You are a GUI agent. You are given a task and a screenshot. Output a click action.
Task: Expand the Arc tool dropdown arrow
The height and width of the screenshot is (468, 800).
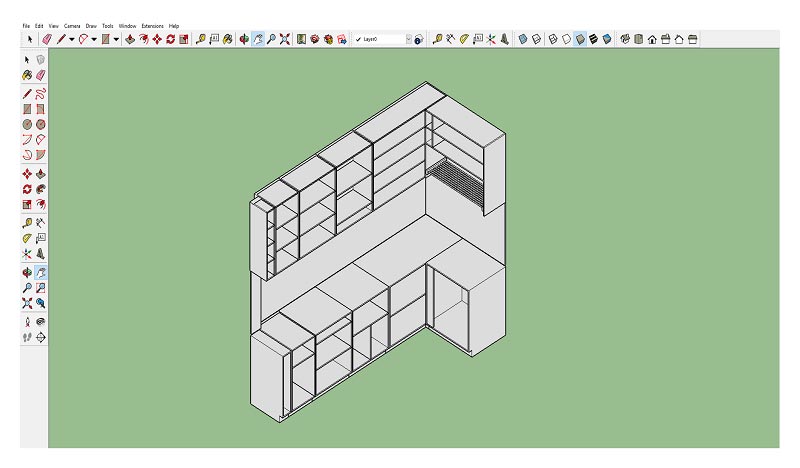pyautogui.click(x=94, y=39)
